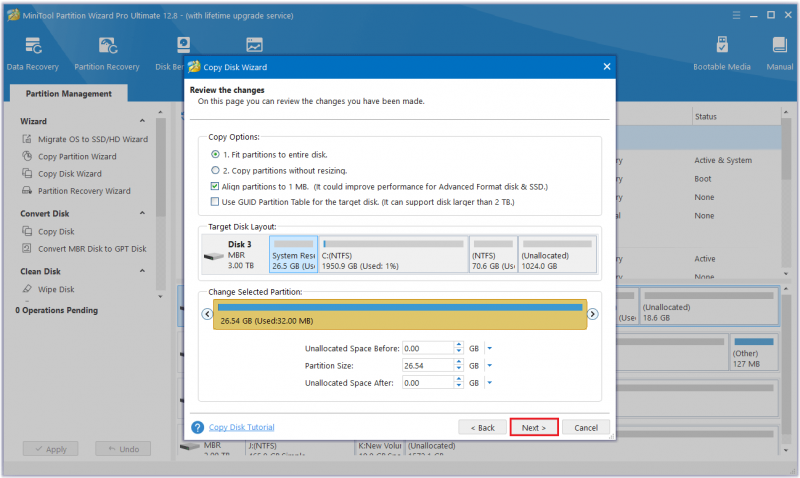The height and width of the screenshot is (478, 800).
Task: Select Copy partitions without resizing option
Action: 215,170
